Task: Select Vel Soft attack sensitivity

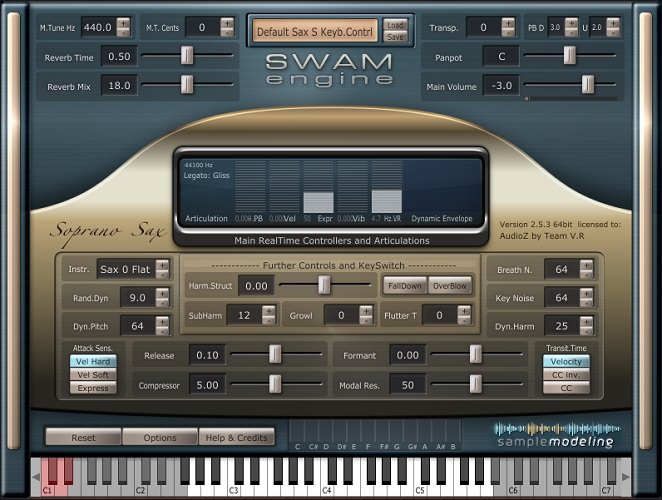Action: point(93,375)
